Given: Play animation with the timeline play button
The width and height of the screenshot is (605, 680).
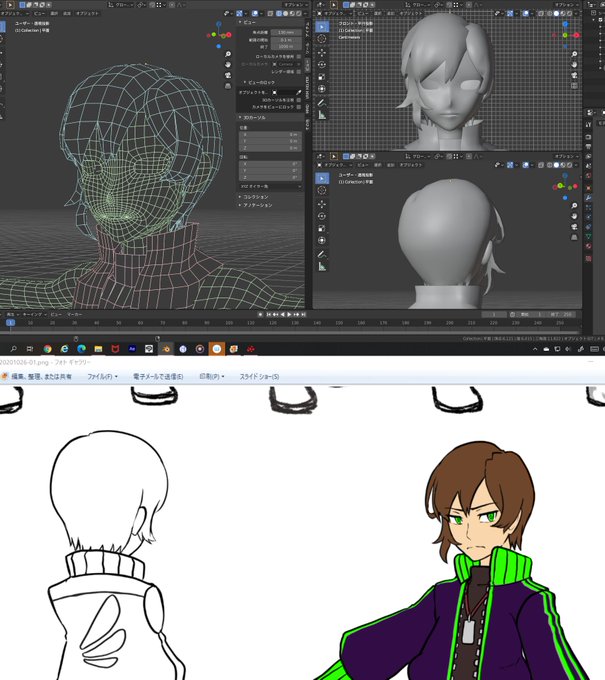Looking at the screenshot, I should (x=289, y=314).
